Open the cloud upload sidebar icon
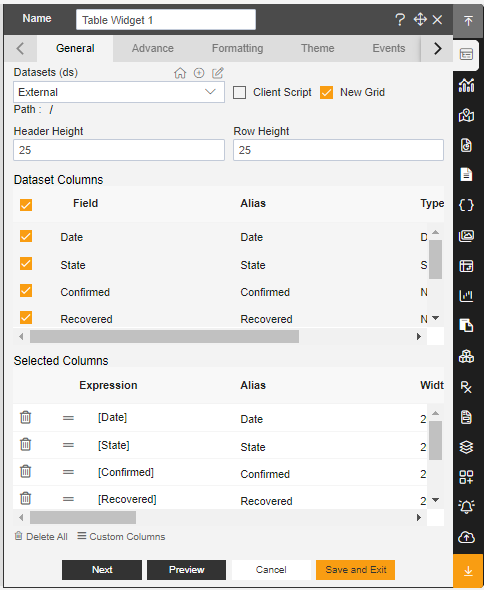484x590 pixels. pos(466,537)
